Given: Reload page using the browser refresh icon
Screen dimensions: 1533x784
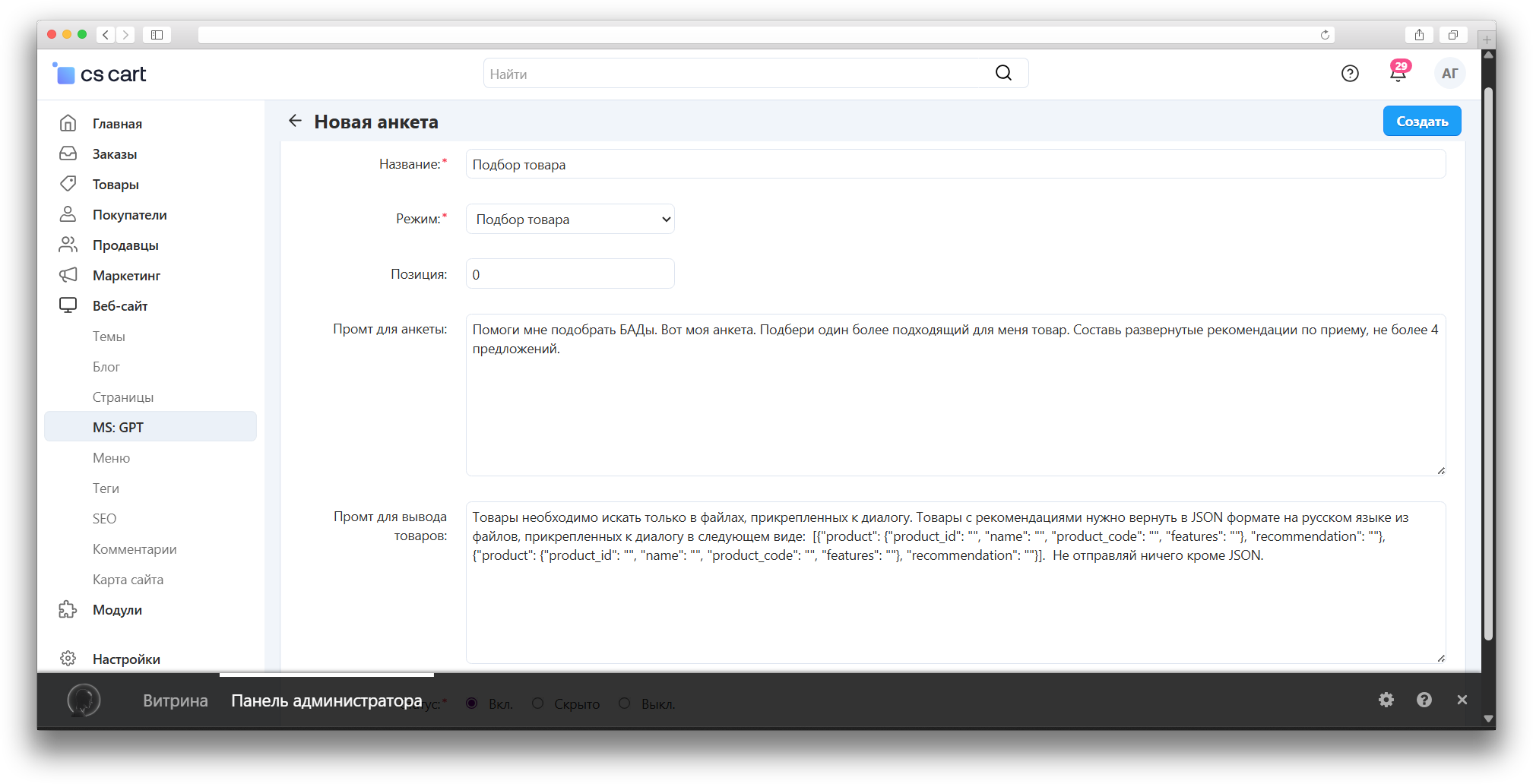Looking at the screenshot, I should tap(1325, 35).
